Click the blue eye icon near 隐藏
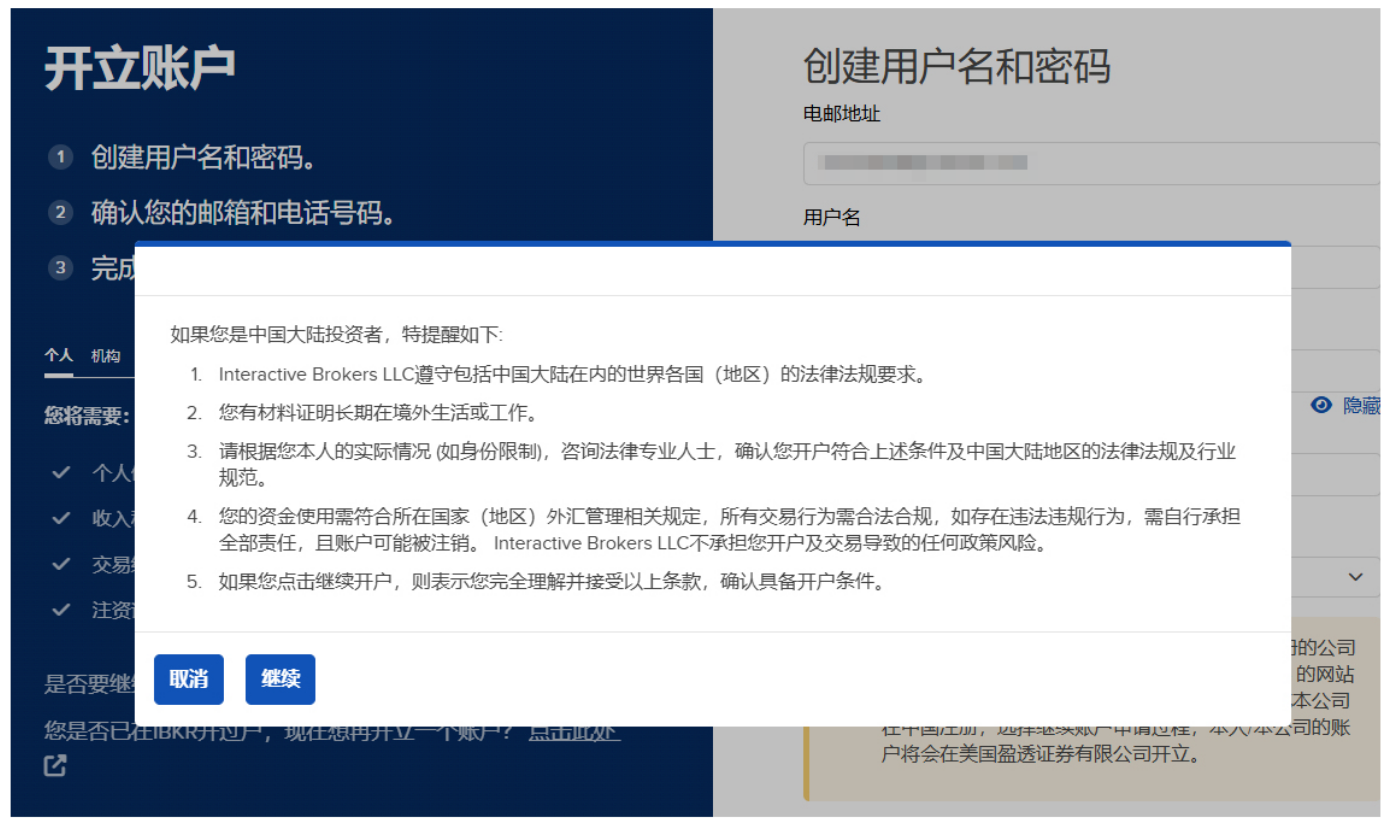 coord(1320,405)
